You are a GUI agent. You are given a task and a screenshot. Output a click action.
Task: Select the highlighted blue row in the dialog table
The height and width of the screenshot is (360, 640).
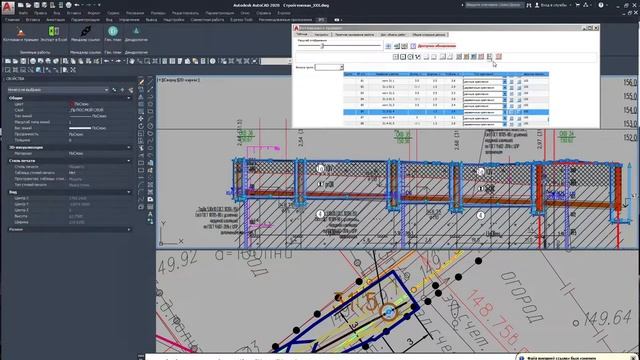(446, 112)
